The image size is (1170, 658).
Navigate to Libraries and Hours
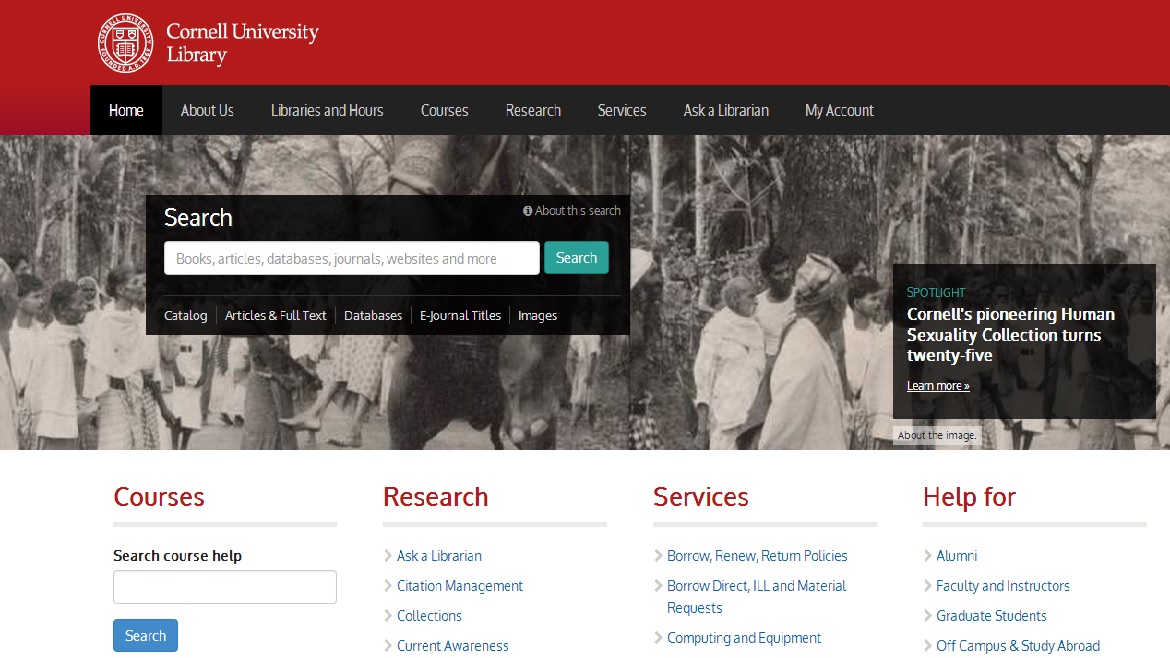(x=327, y=110)
